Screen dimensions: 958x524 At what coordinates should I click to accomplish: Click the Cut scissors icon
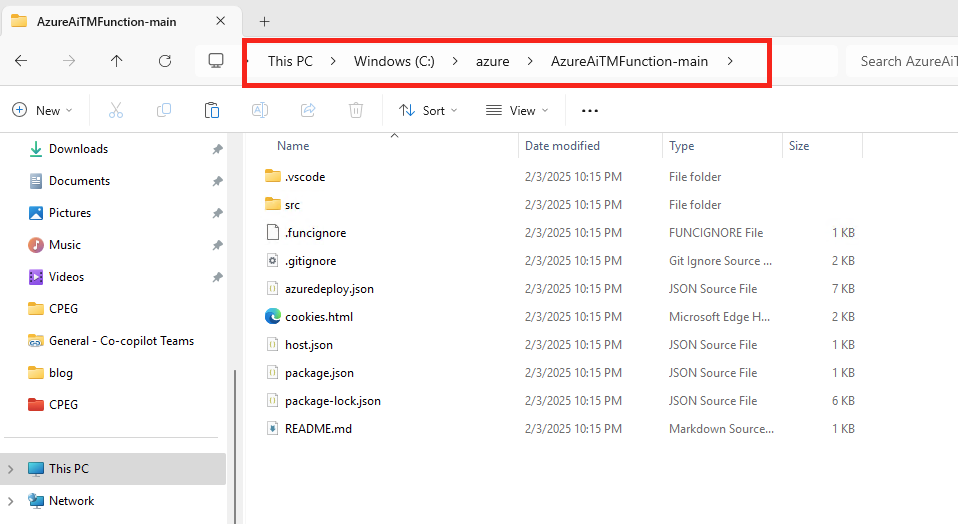(115, 111)
